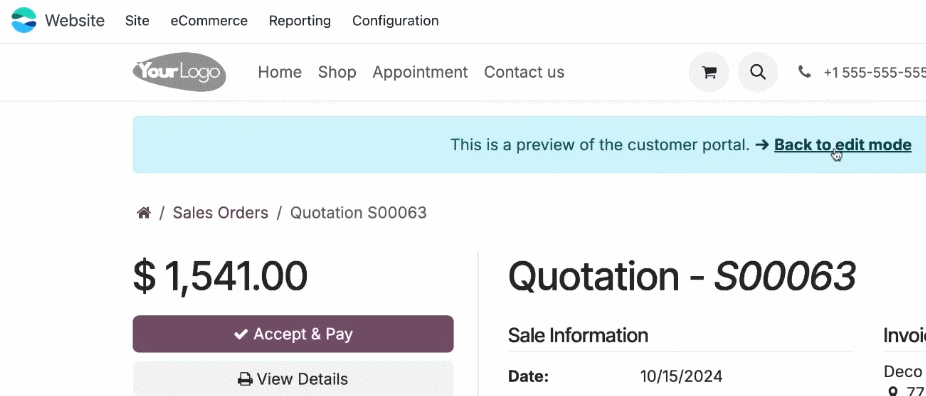
Task: Click the printer icon on View Details
Action: [245, 379]
